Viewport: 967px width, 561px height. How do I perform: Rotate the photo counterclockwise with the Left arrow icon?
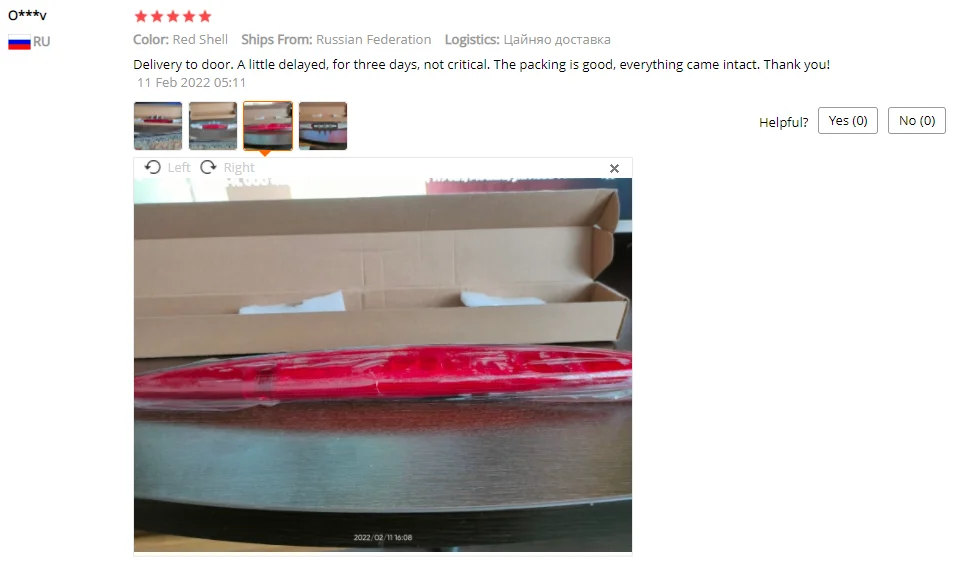[x=152, y=167]
